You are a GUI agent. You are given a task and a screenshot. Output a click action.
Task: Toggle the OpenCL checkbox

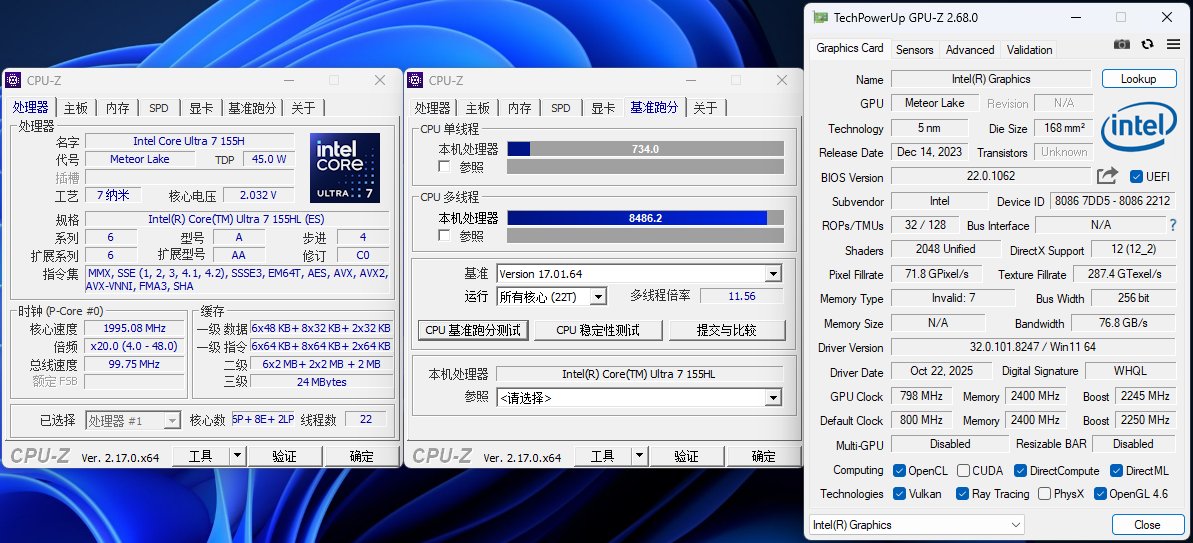[x=899, y=471]
